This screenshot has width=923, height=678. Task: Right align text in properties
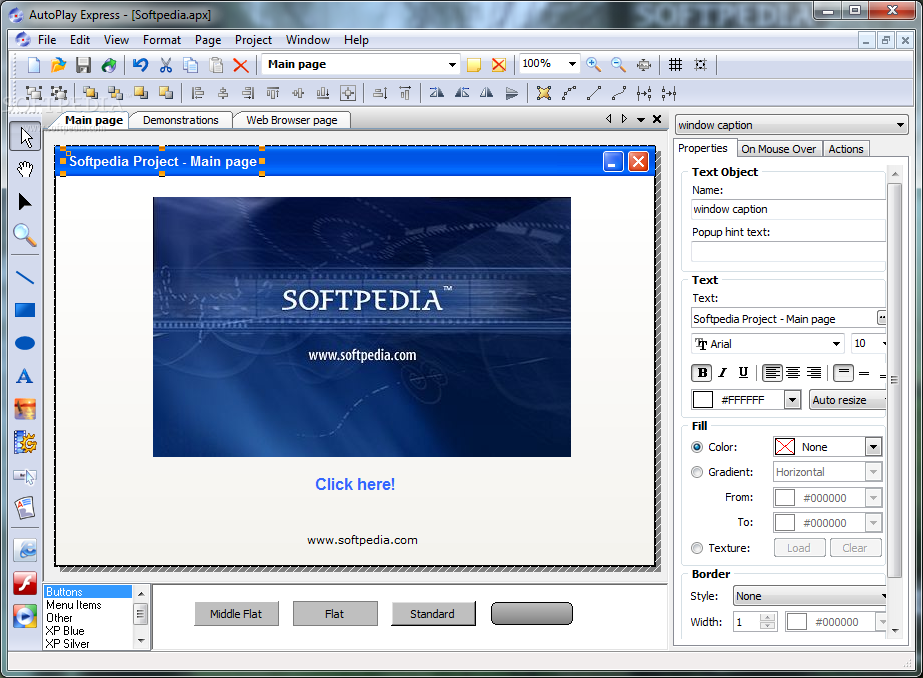click(x=814, y=373)
